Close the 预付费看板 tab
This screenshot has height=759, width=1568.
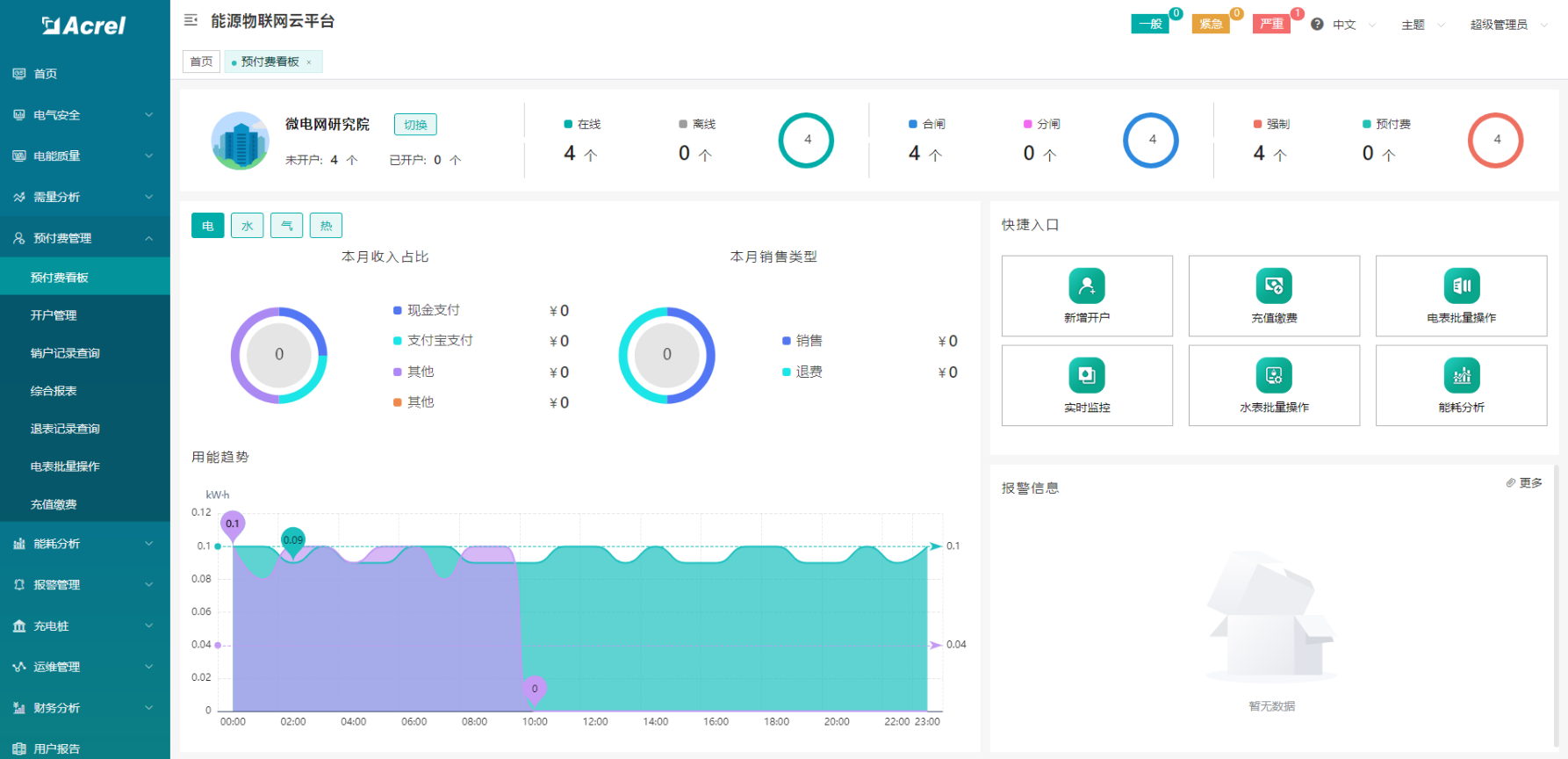[x=309, y=62]
